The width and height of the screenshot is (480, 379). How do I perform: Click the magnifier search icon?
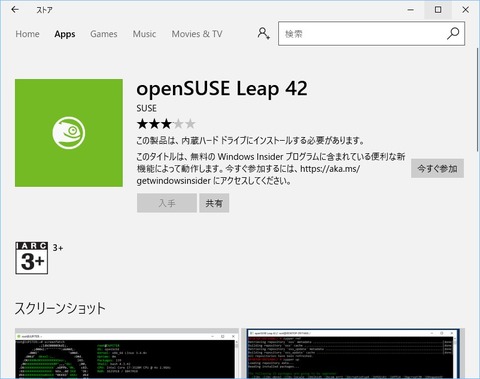point(453,33)
